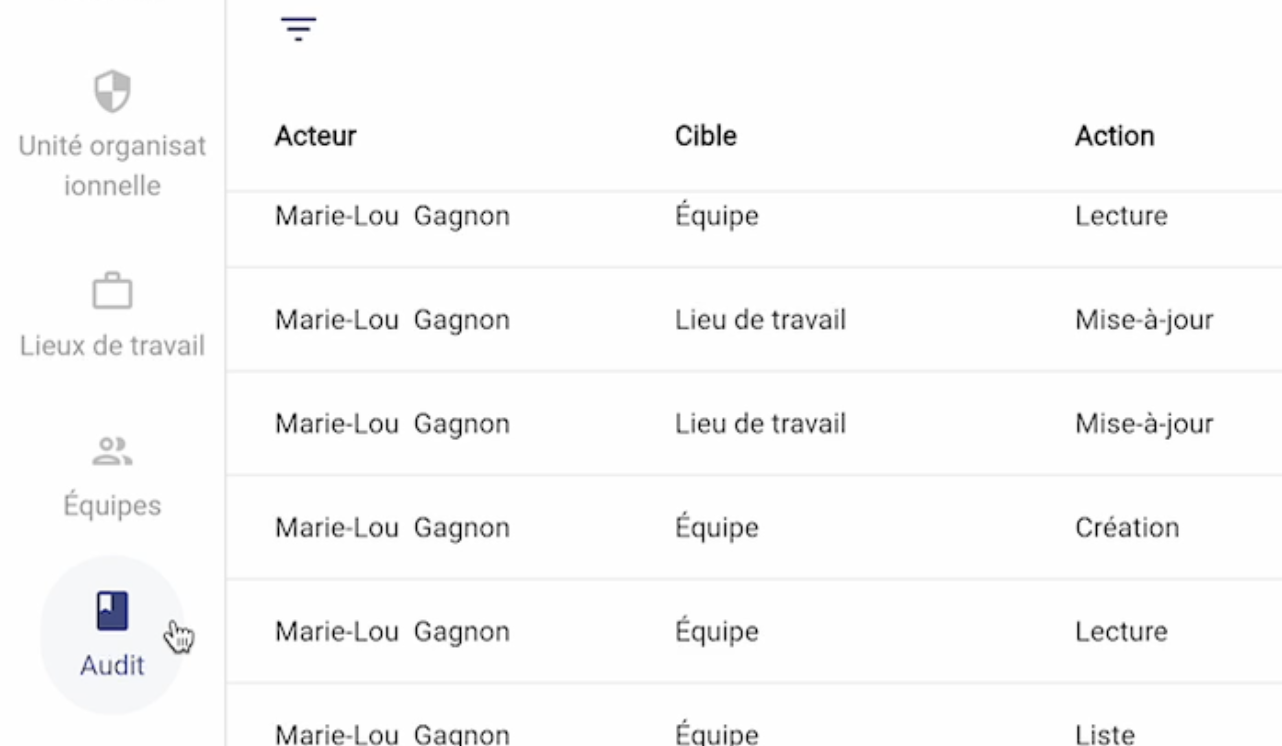The width and height of the screenshot is (1282, 746).
Task: Click the second Lieu de travail cell
Action: [760, 424]
